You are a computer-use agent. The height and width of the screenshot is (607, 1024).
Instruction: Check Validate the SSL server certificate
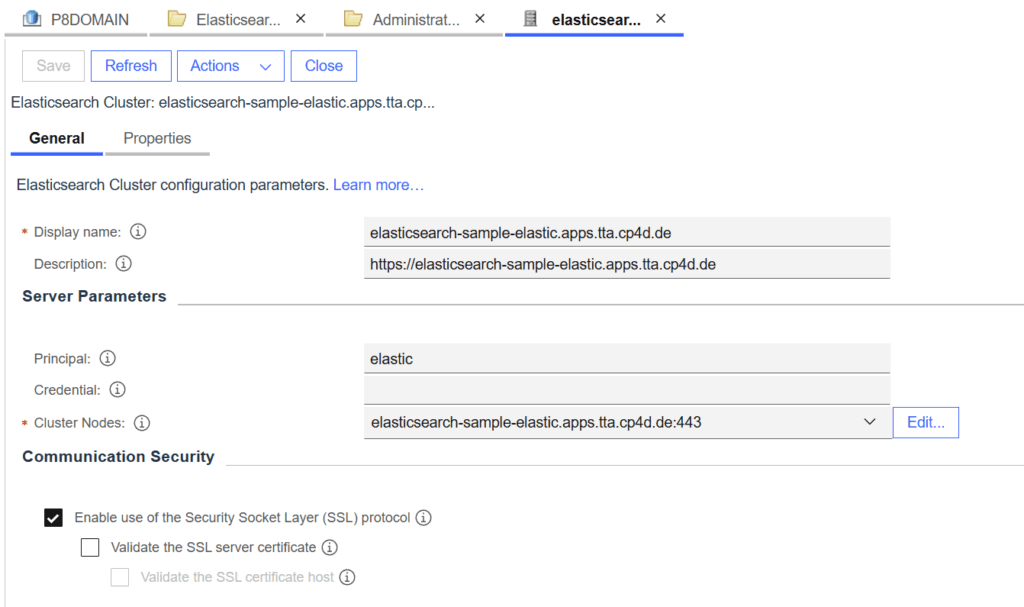click(90, 548)
